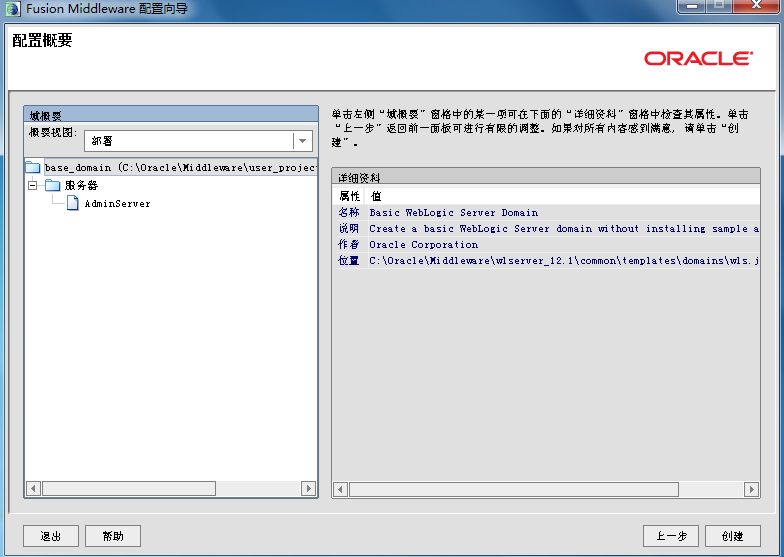Screen dimensions: 784x557
Task: Click the 属性 column header
Action: [x=350, y=196]
